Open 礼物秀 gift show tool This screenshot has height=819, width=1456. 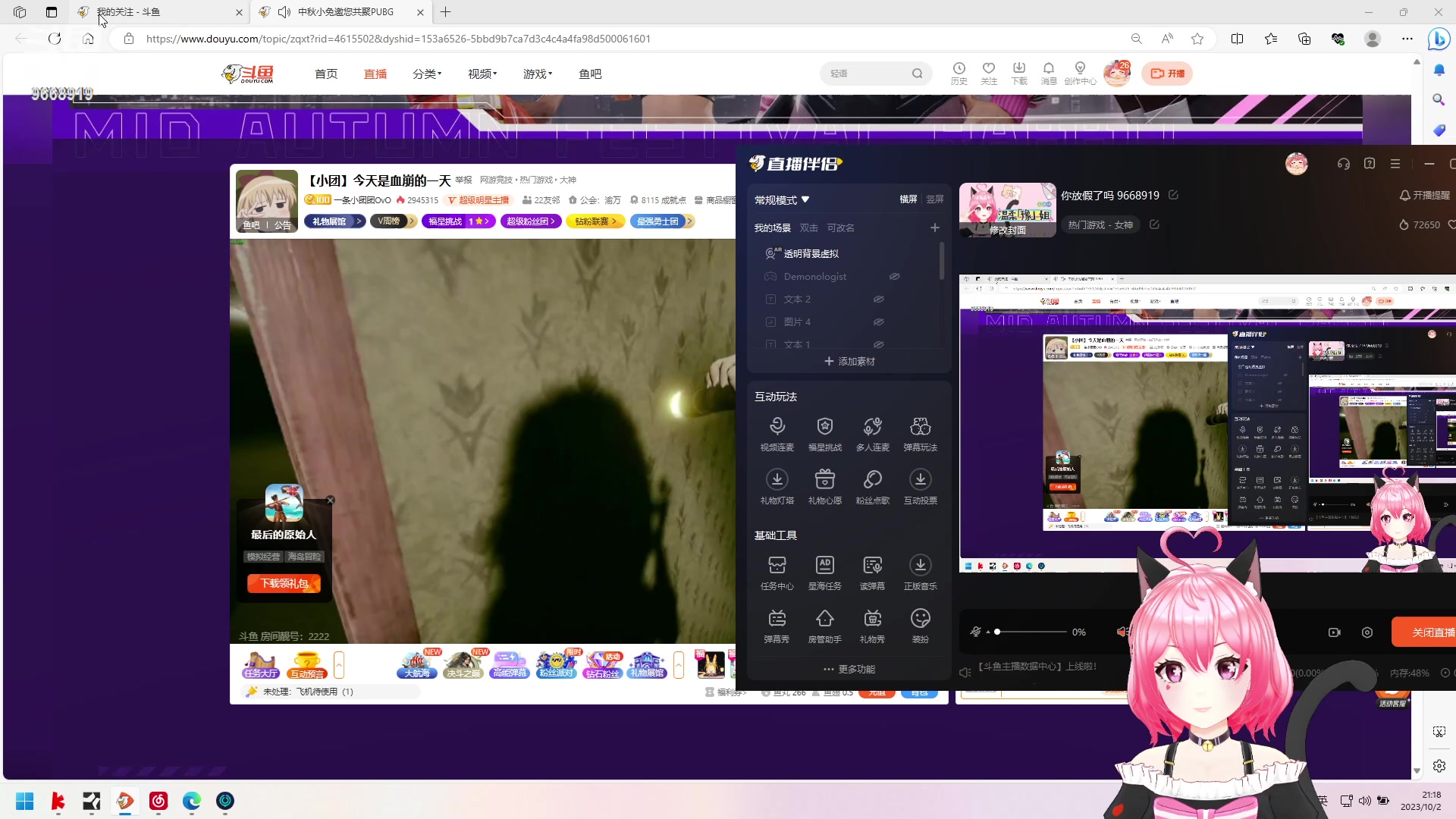click(x=872, y=626)
